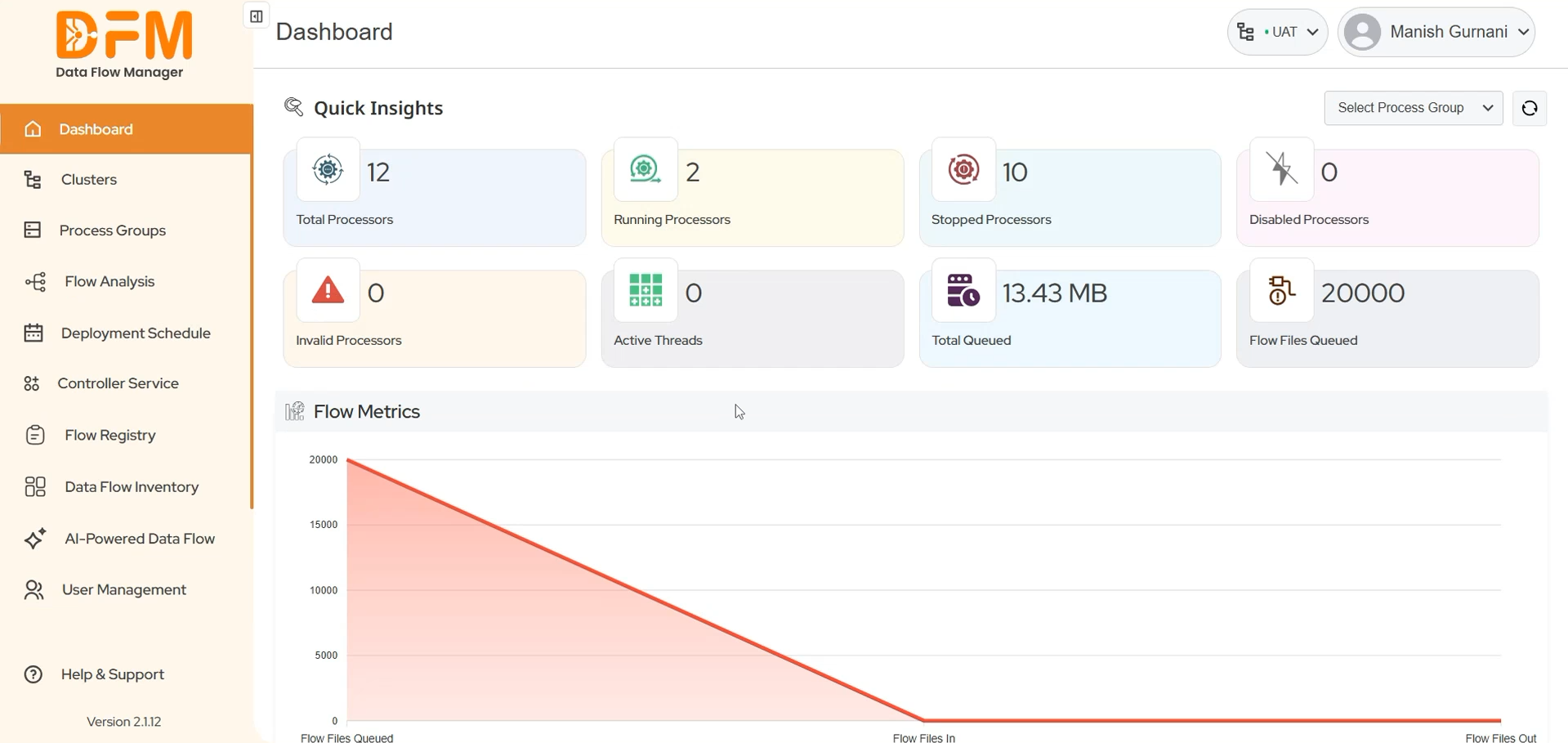The width and height of the screenshot is (1568, 743).
Task: Select the Flow Registry icon
Action: [34, 434]
